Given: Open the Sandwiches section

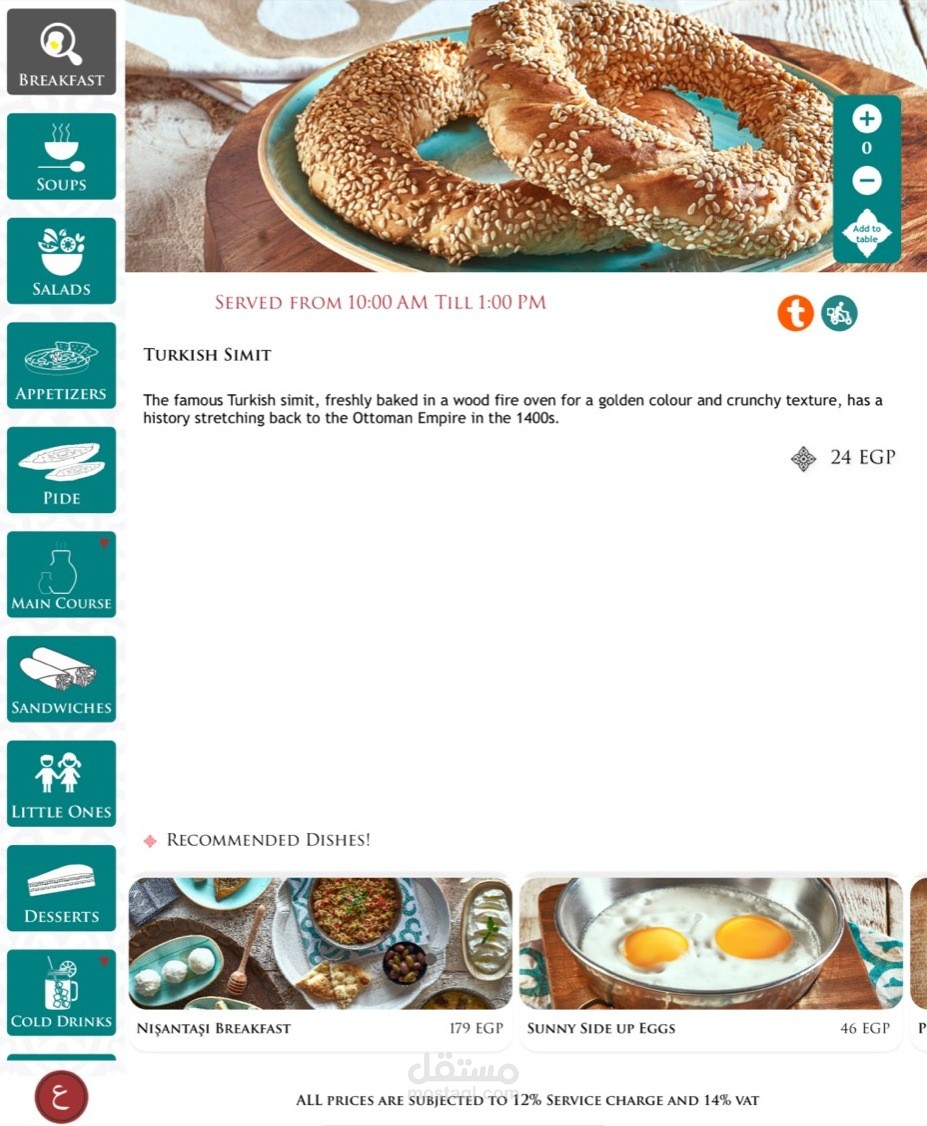Looking at the screenshot, I should click(61, 679).
